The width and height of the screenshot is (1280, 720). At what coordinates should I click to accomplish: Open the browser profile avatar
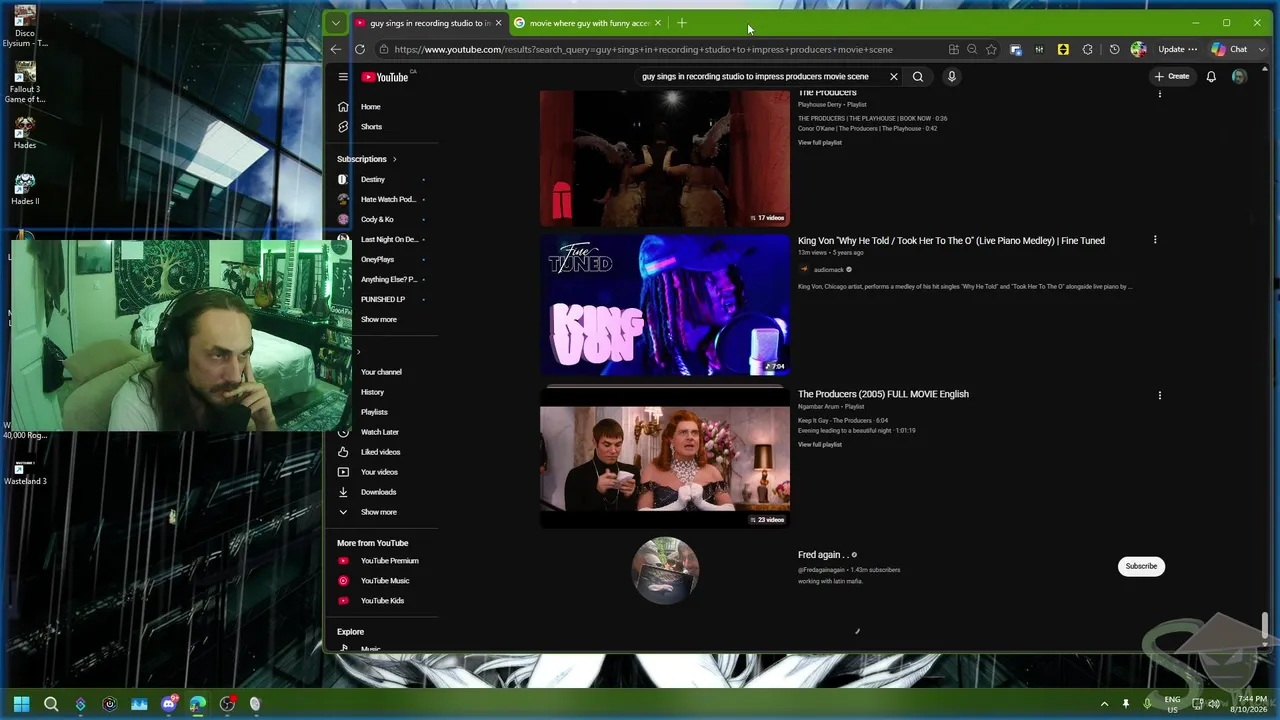click(1138, 49)
